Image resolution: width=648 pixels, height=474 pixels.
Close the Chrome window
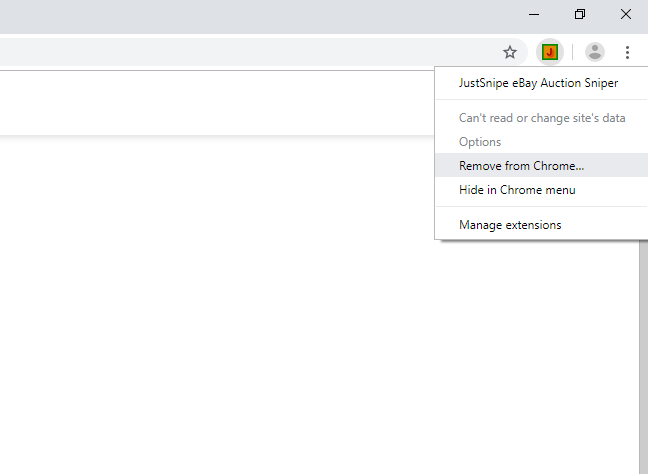626,14
